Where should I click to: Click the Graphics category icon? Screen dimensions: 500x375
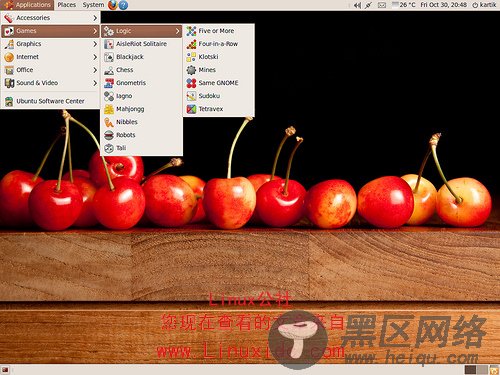click(9, 44)
